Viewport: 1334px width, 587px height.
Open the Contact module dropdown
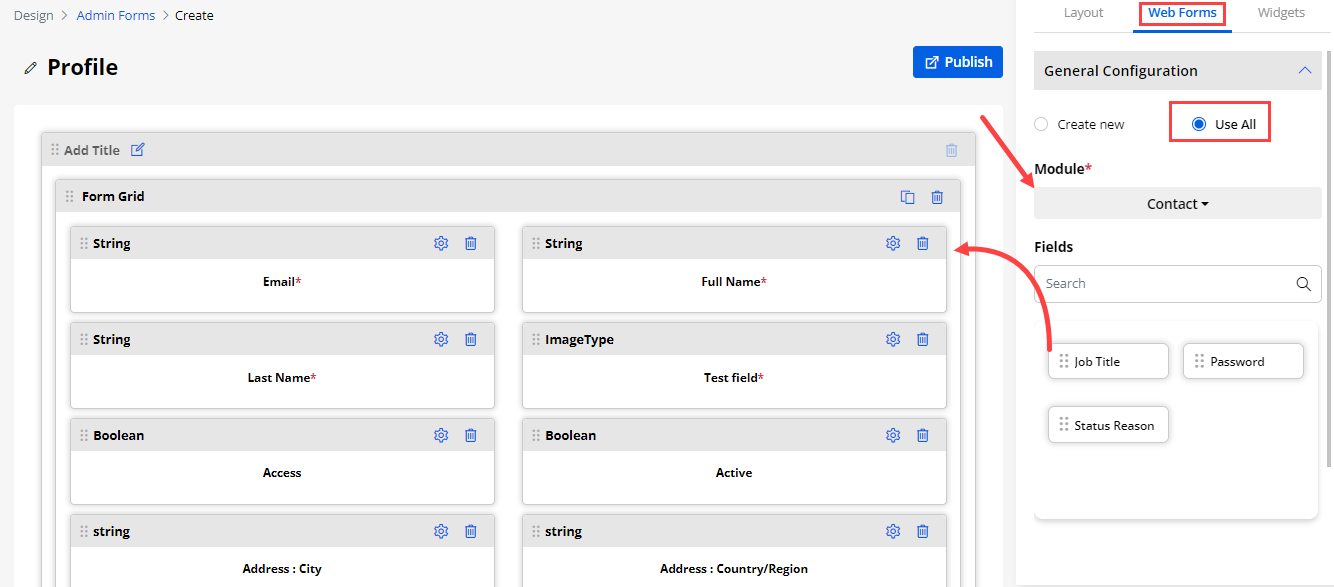click(1177, 204)
